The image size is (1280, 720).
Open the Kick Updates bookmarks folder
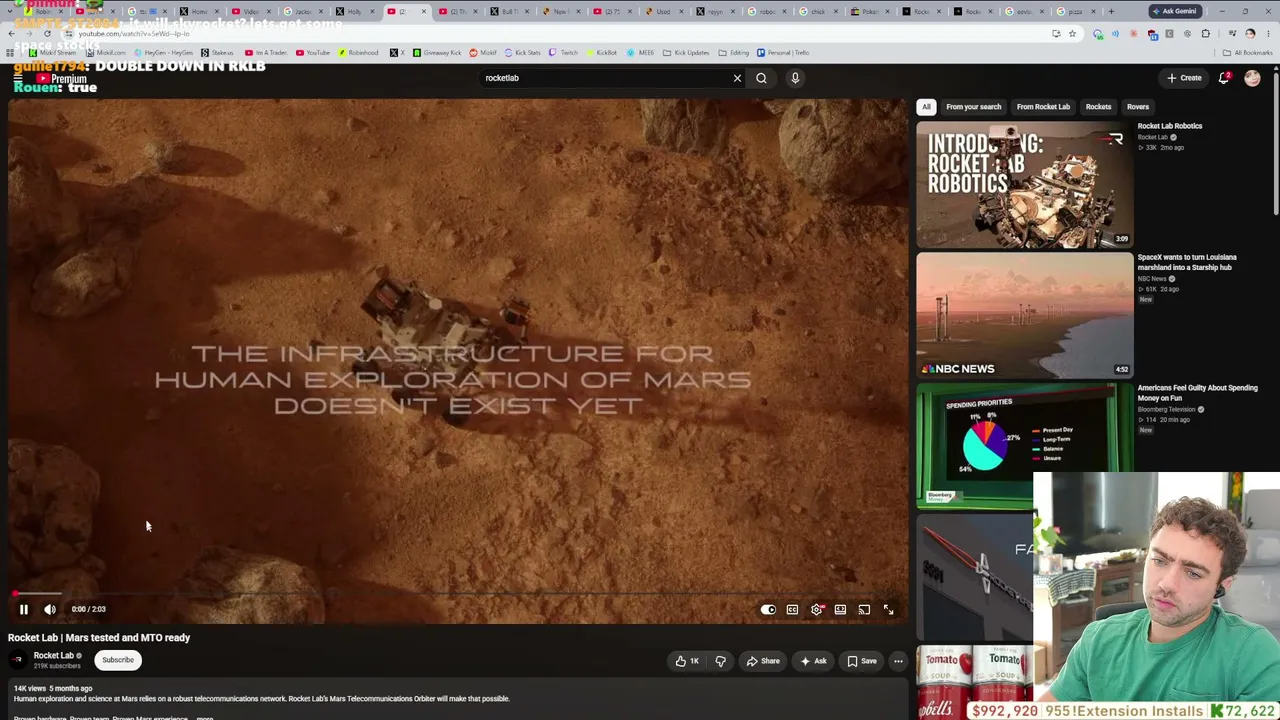click(685, 53)
